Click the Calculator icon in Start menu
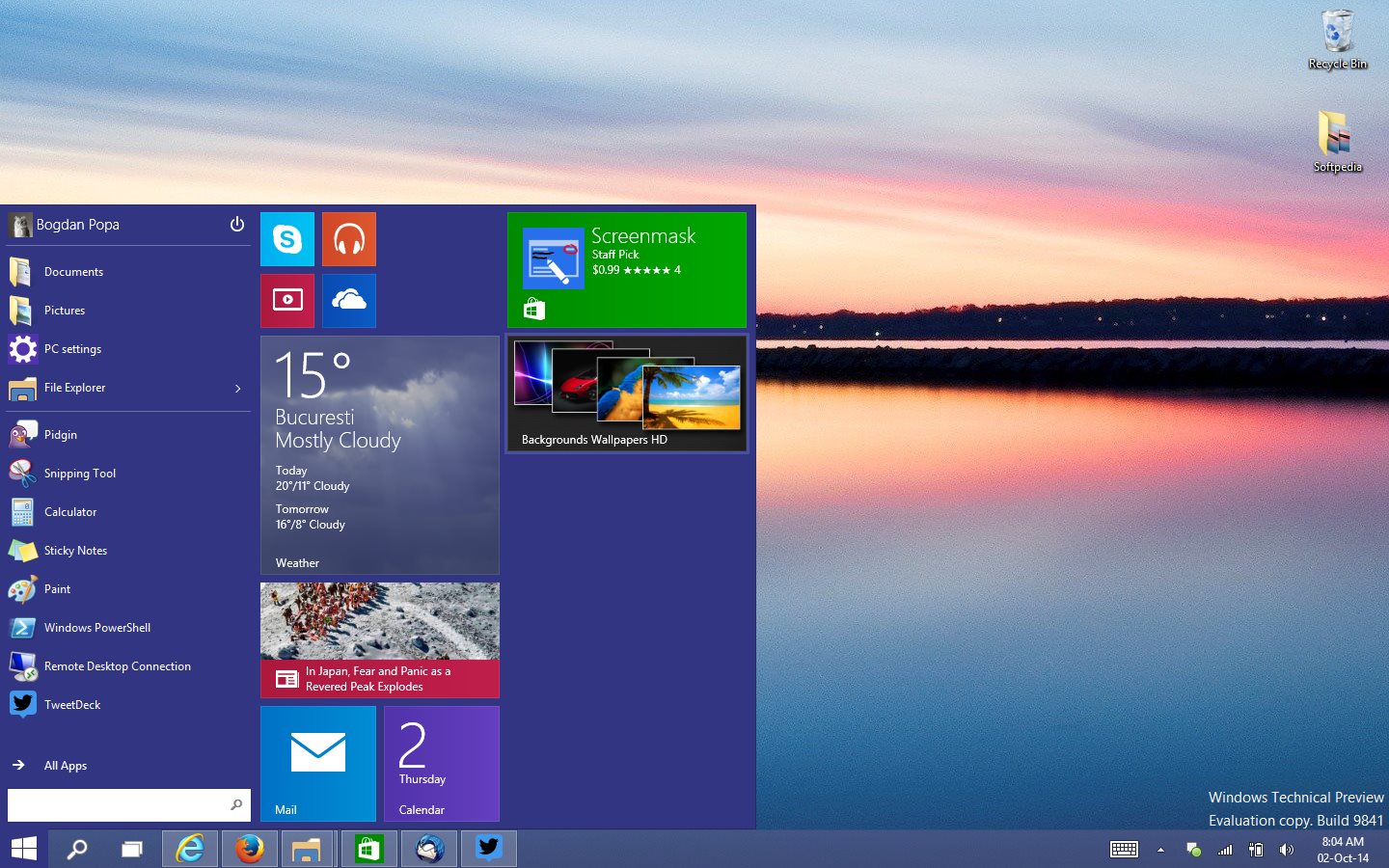1389x868 pixels. click(x=22, y=512)
